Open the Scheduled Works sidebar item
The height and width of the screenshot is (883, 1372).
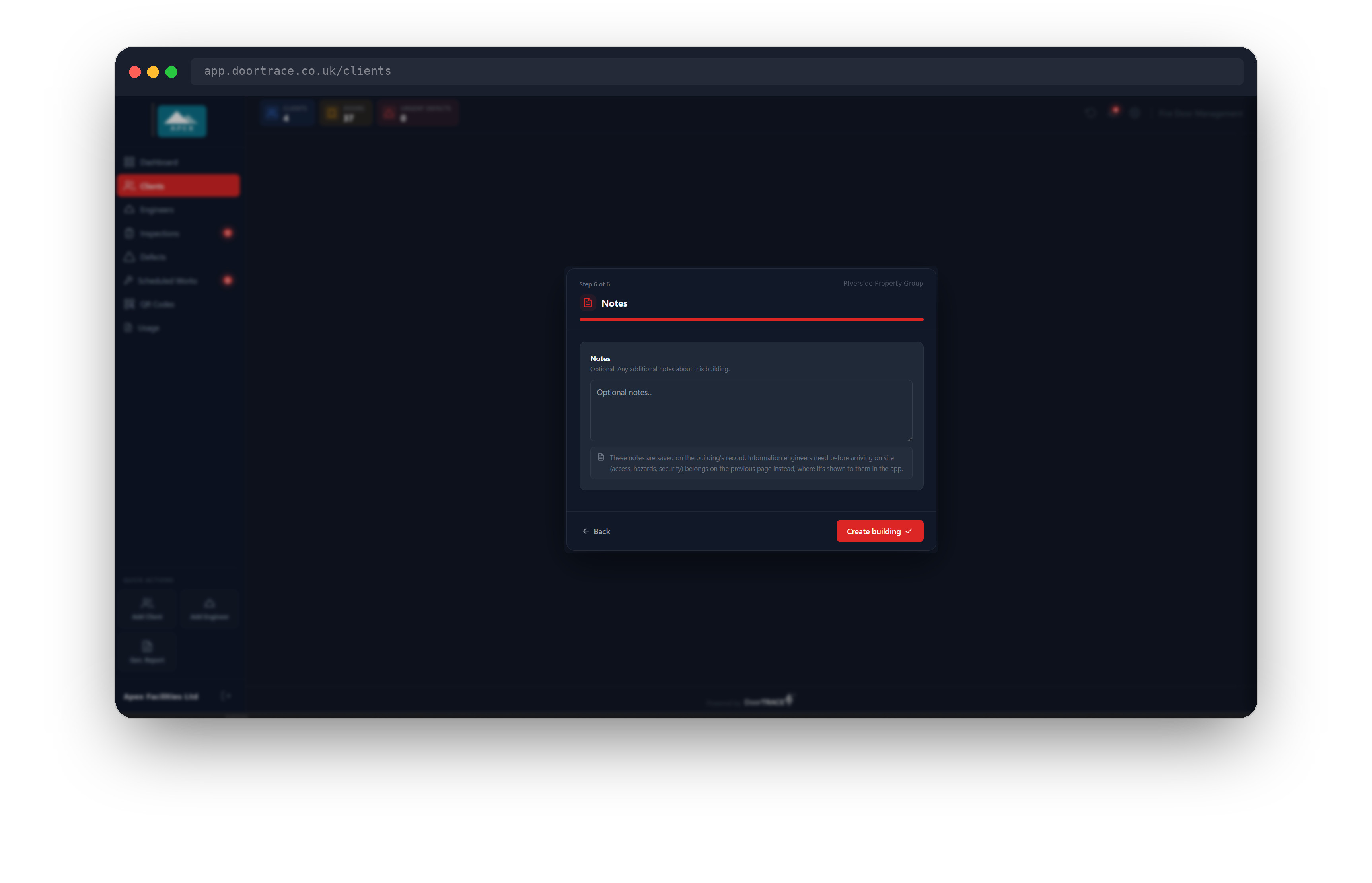(178, 280)
